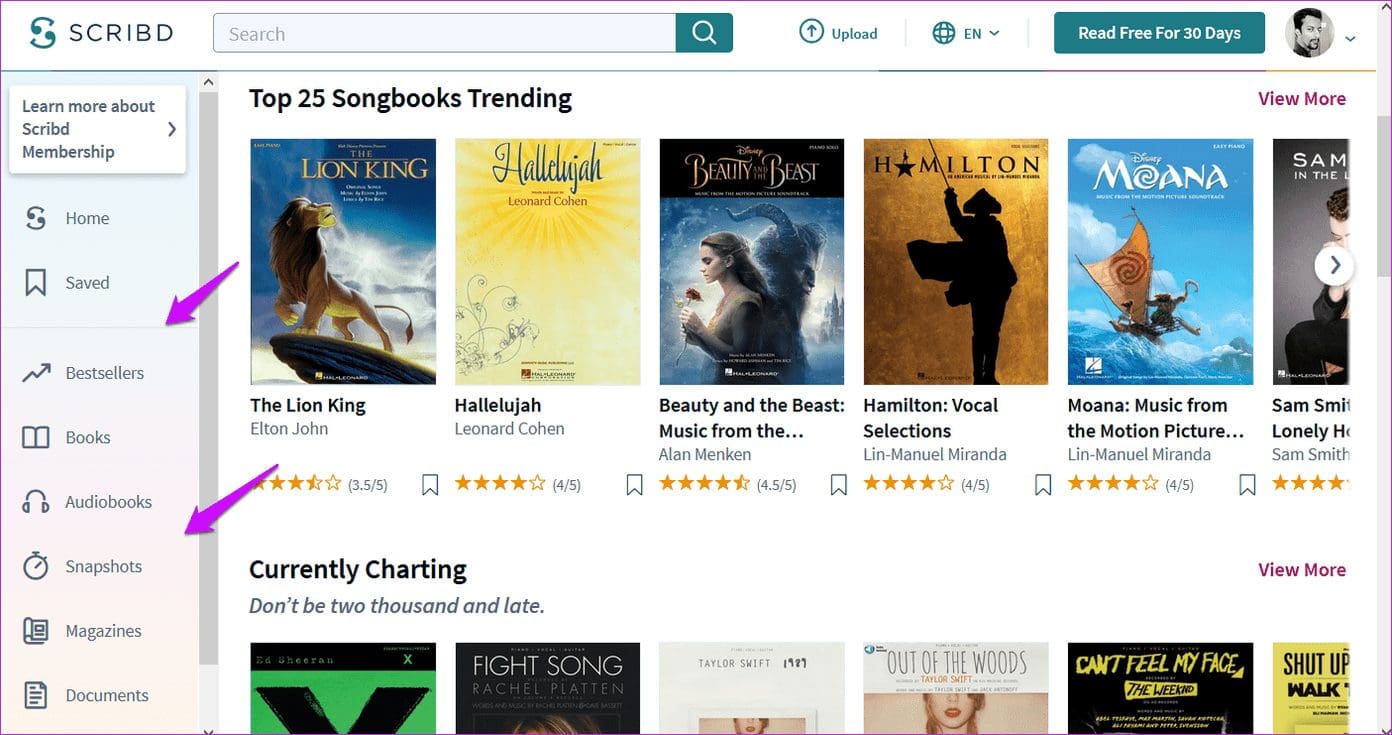Open Ed Sheeran green X cover
The height and width of the screenshot is (735, 1392).
[343, 688]
